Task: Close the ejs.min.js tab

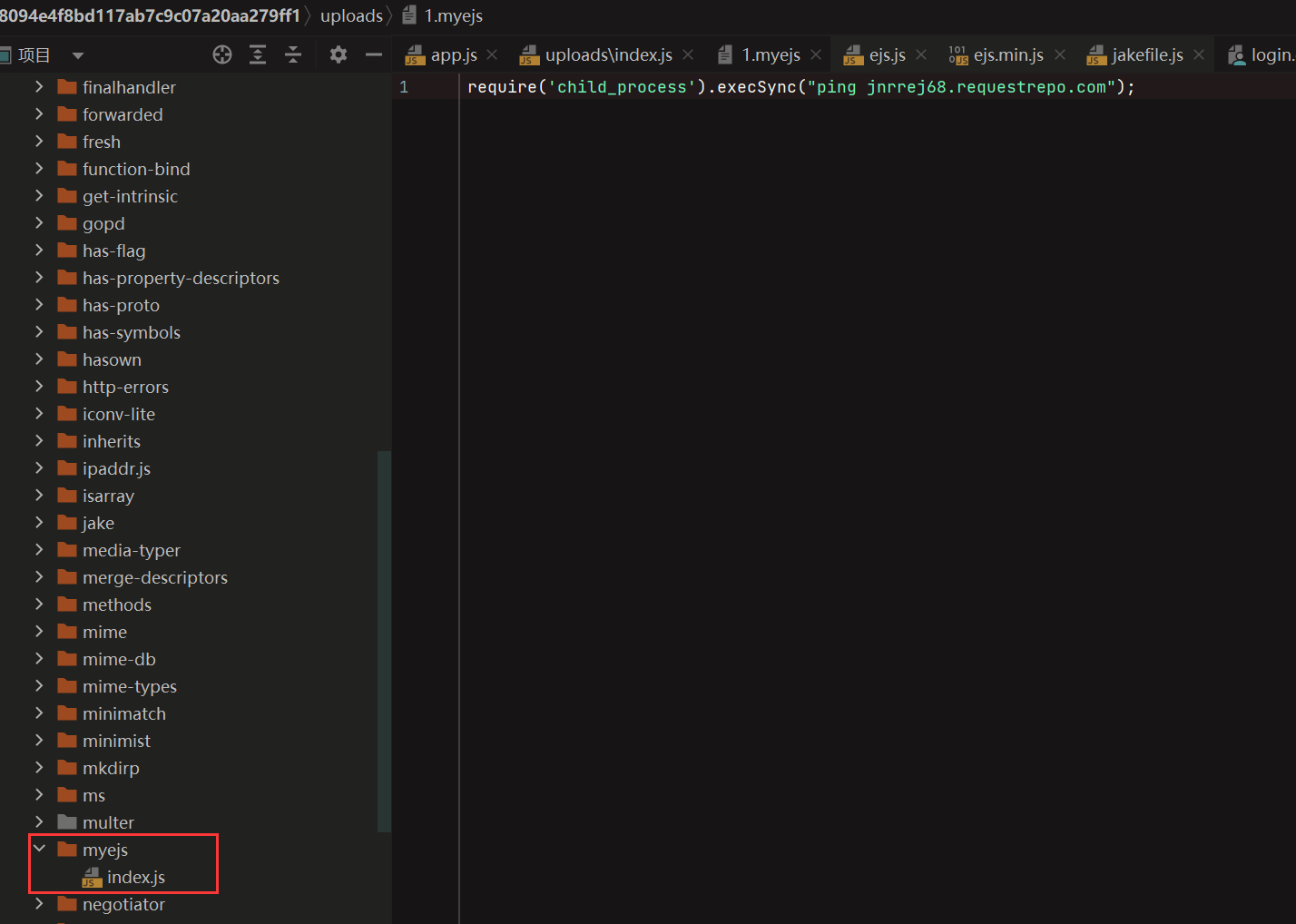Action: (x=1060, y=55)
